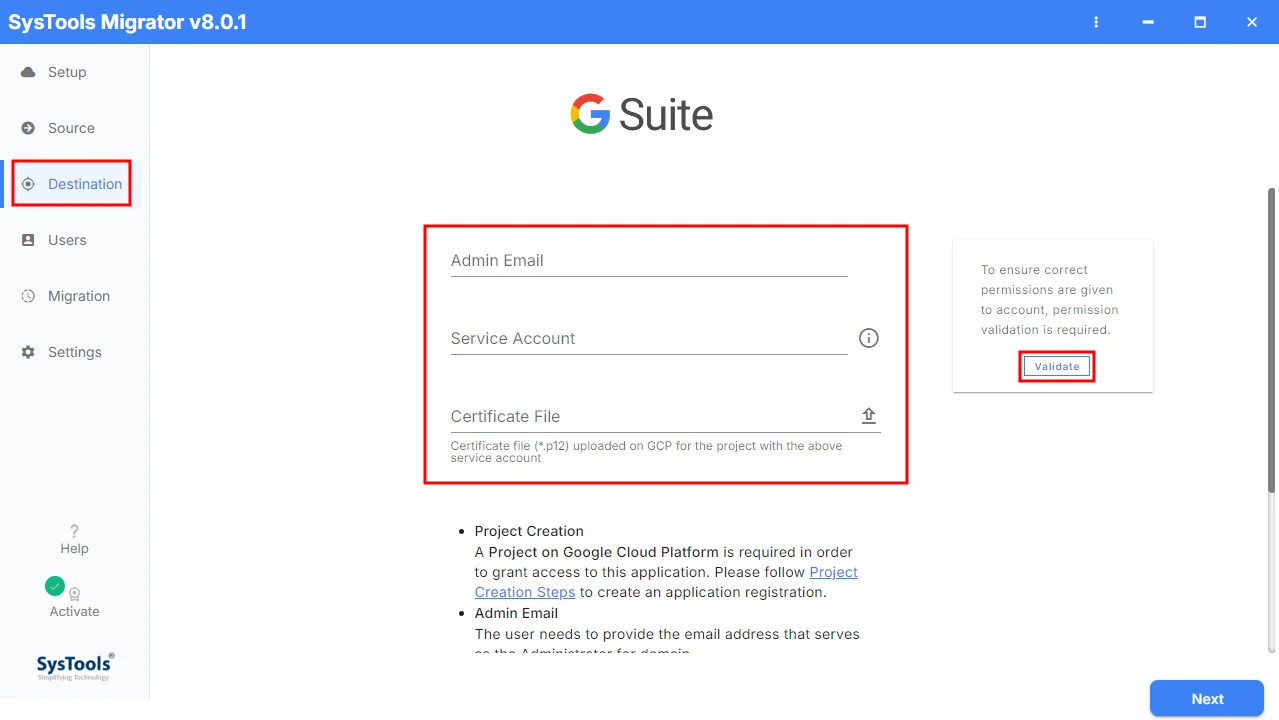Image resolution: width=1279 pixels, height=720 pixels.
Task: Click the Help question mark icon
Action: 74,531
